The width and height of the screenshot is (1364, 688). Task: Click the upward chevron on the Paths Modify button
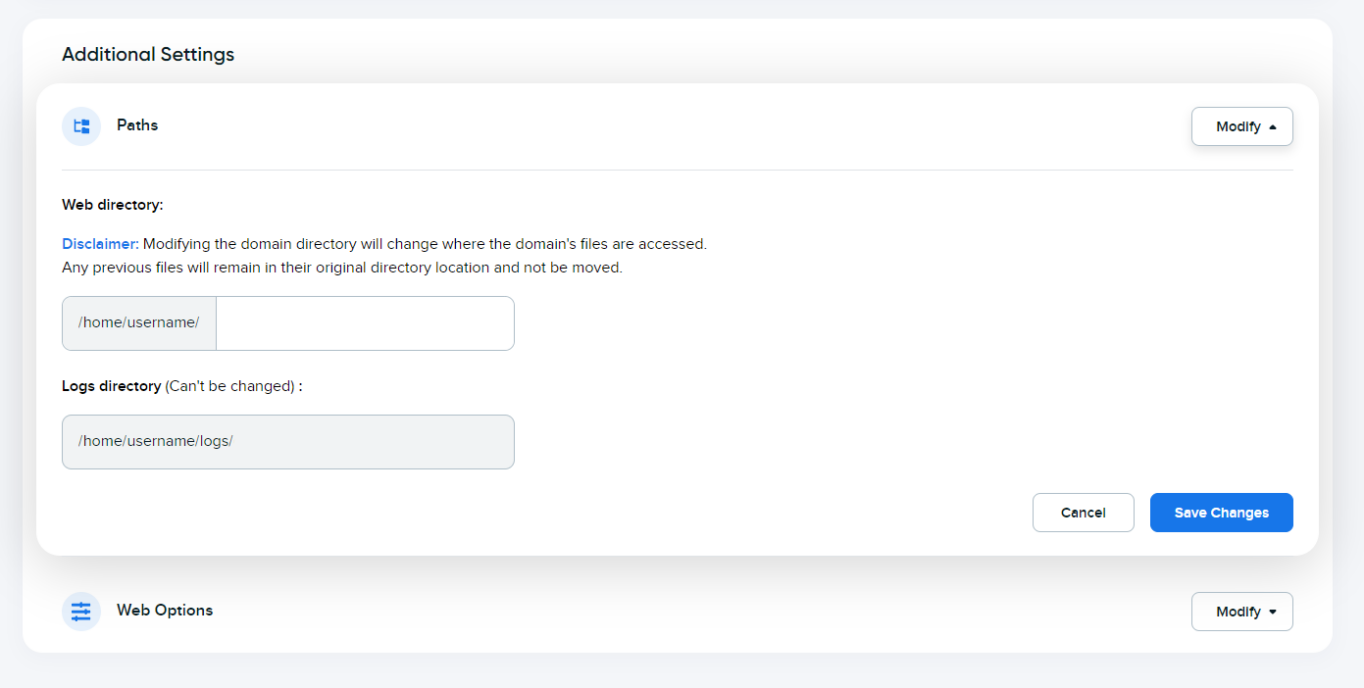[1273, 126]
